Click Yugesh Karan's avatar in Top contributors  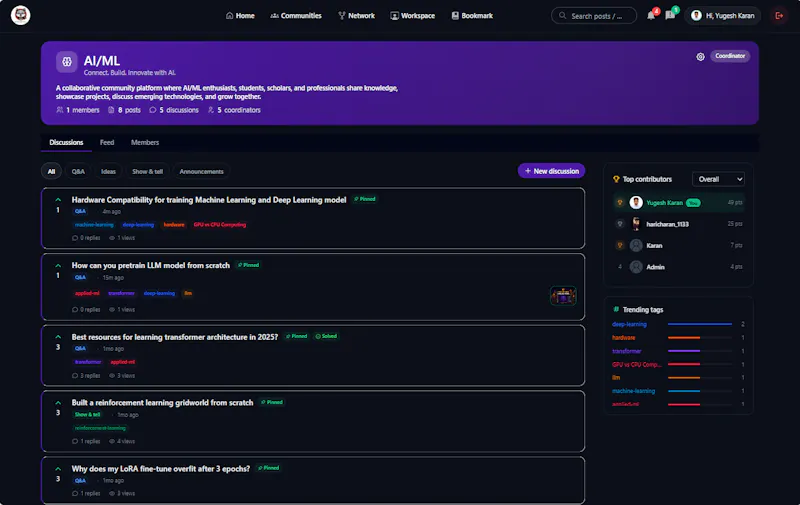pyautogui.click(x=636, y=203)
